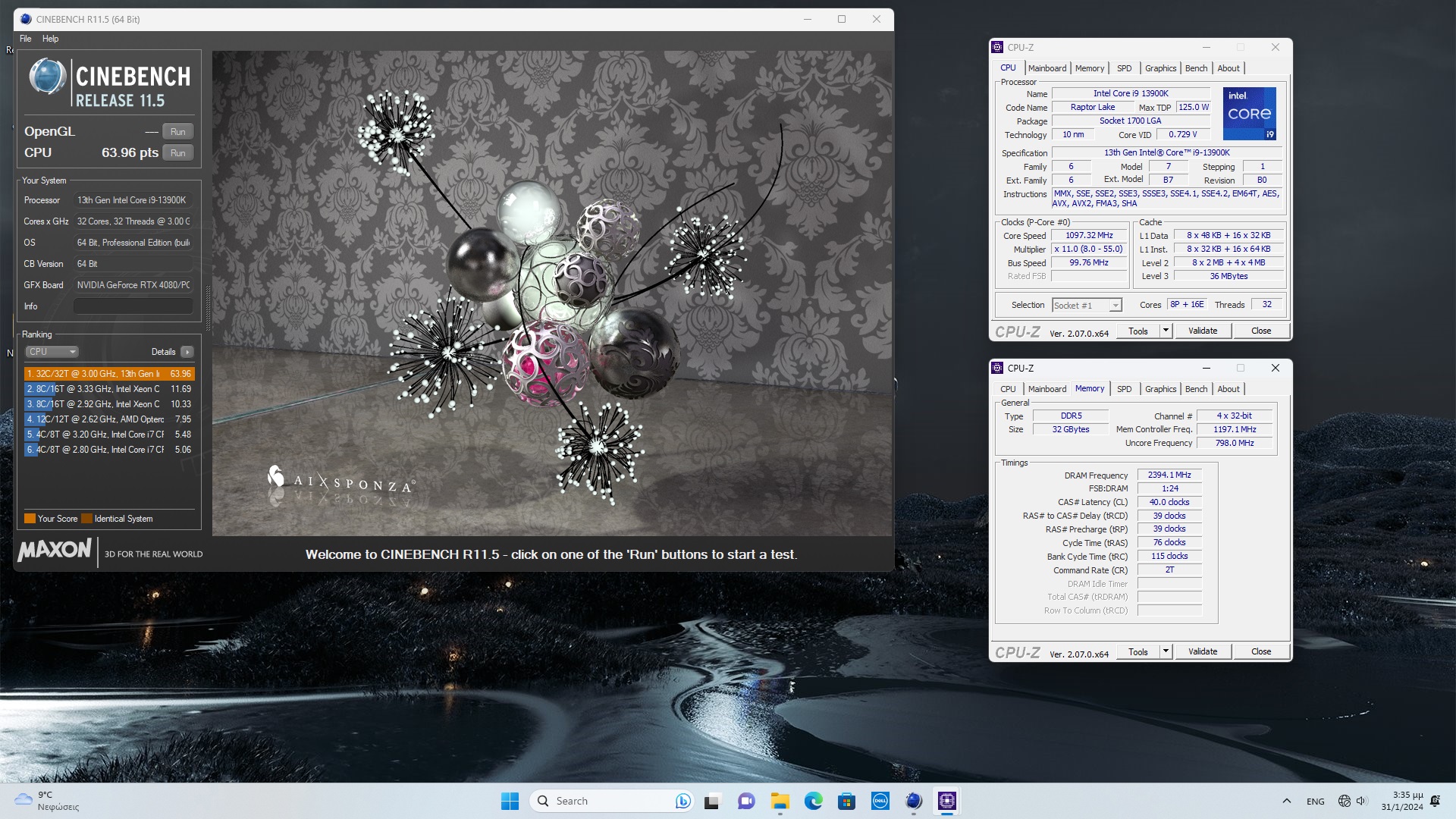Switch to Cinebench via its taskbar icon
The image size is (1456, 819).
(x=914, y=801)
